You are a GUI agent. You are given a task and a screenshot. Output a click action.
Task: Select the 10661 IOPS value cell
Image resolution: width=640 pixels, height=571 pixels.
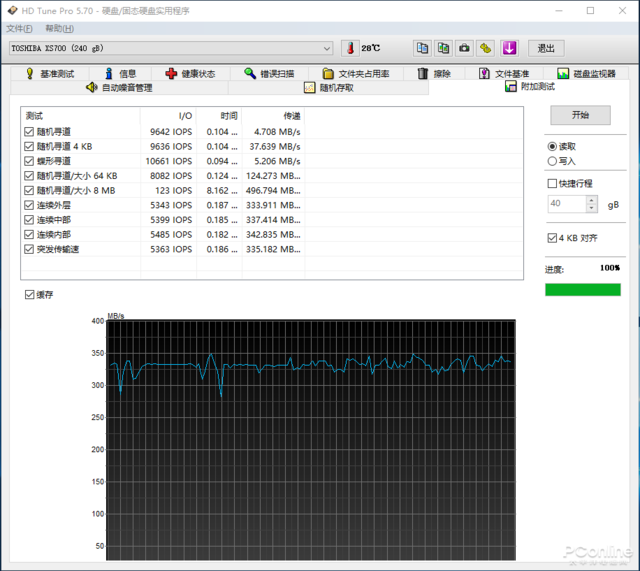[169, 161]
